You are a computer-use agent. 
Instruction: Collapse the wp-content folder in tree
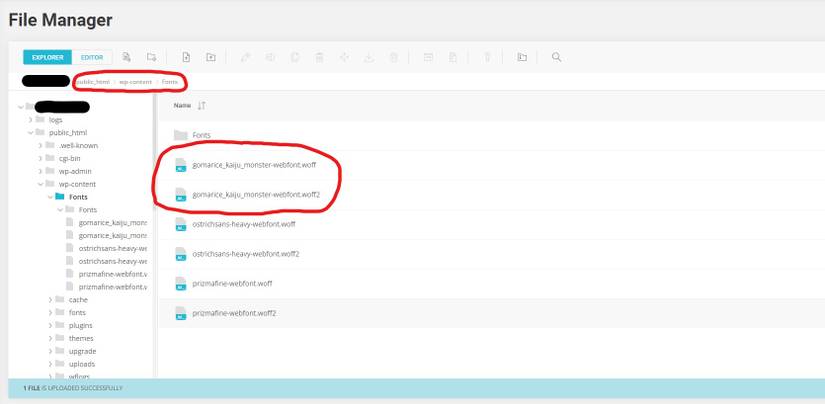tap(41, 184)
